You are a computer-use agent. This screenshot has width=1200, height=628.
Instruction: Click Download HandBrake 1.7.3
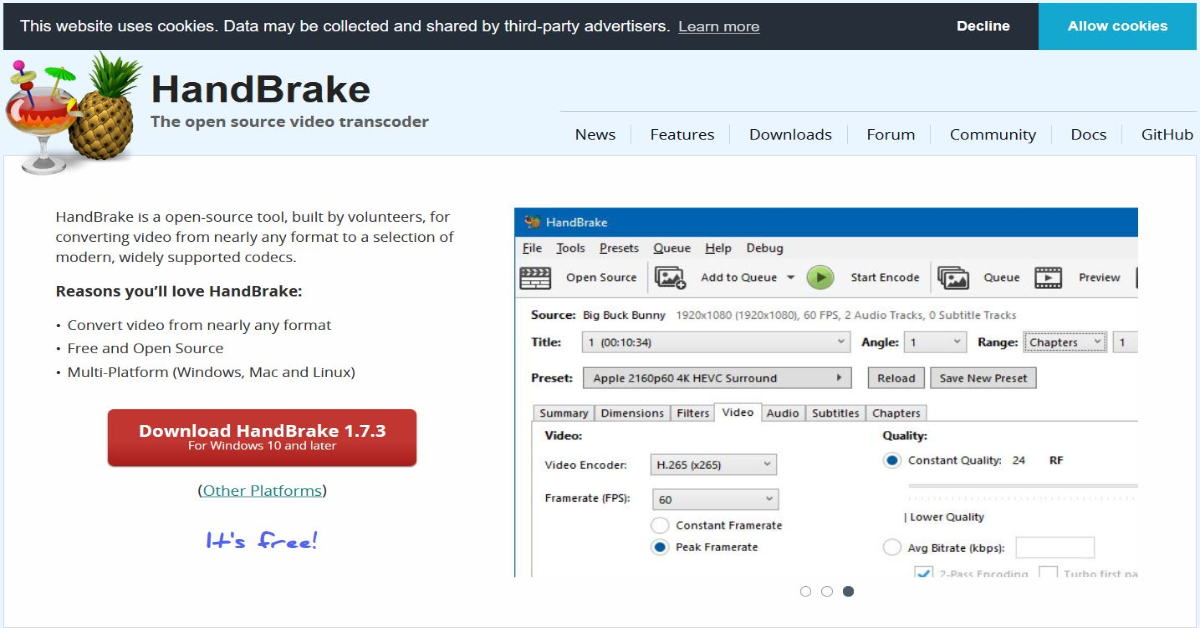click(x=262, y=437)
